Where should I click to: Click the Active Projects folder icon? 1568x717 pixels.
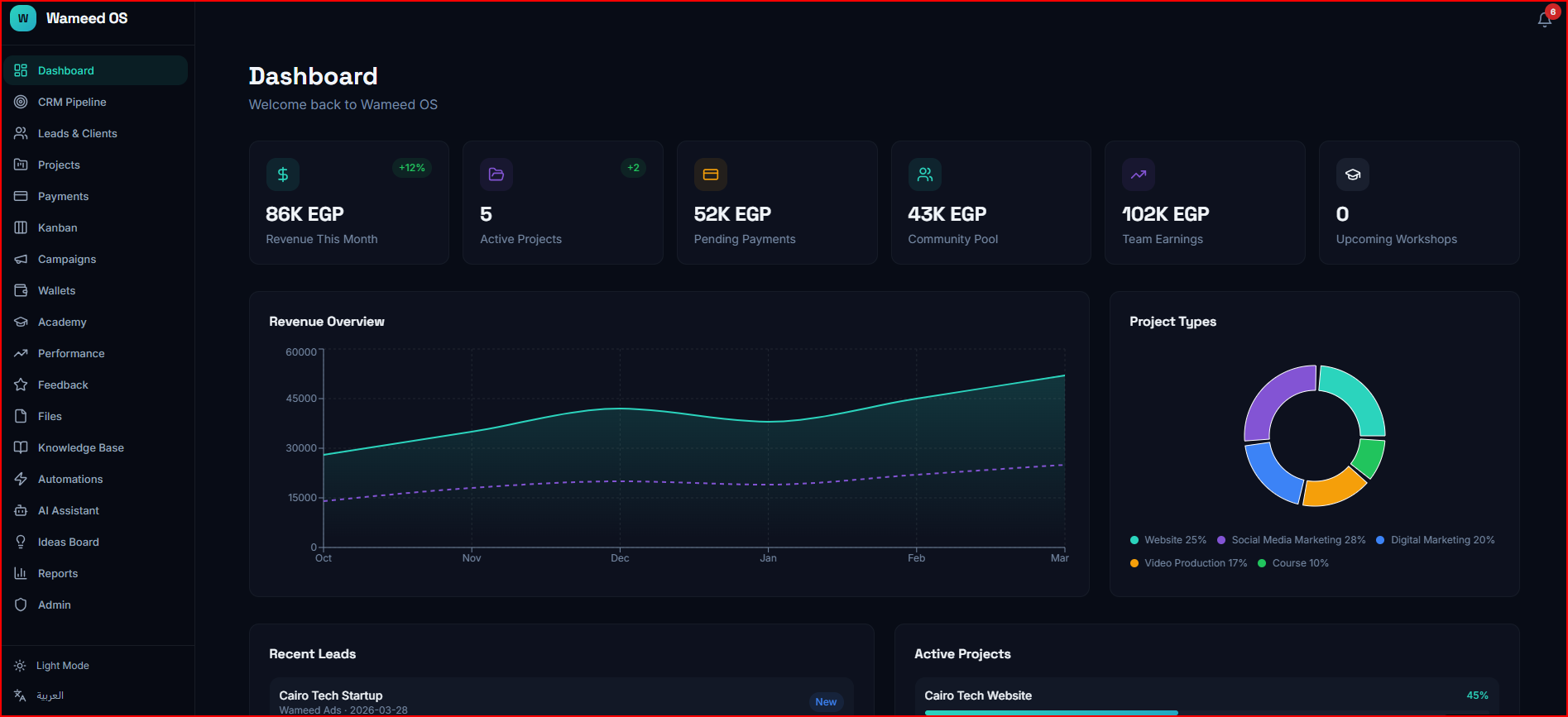pos(496,174)
